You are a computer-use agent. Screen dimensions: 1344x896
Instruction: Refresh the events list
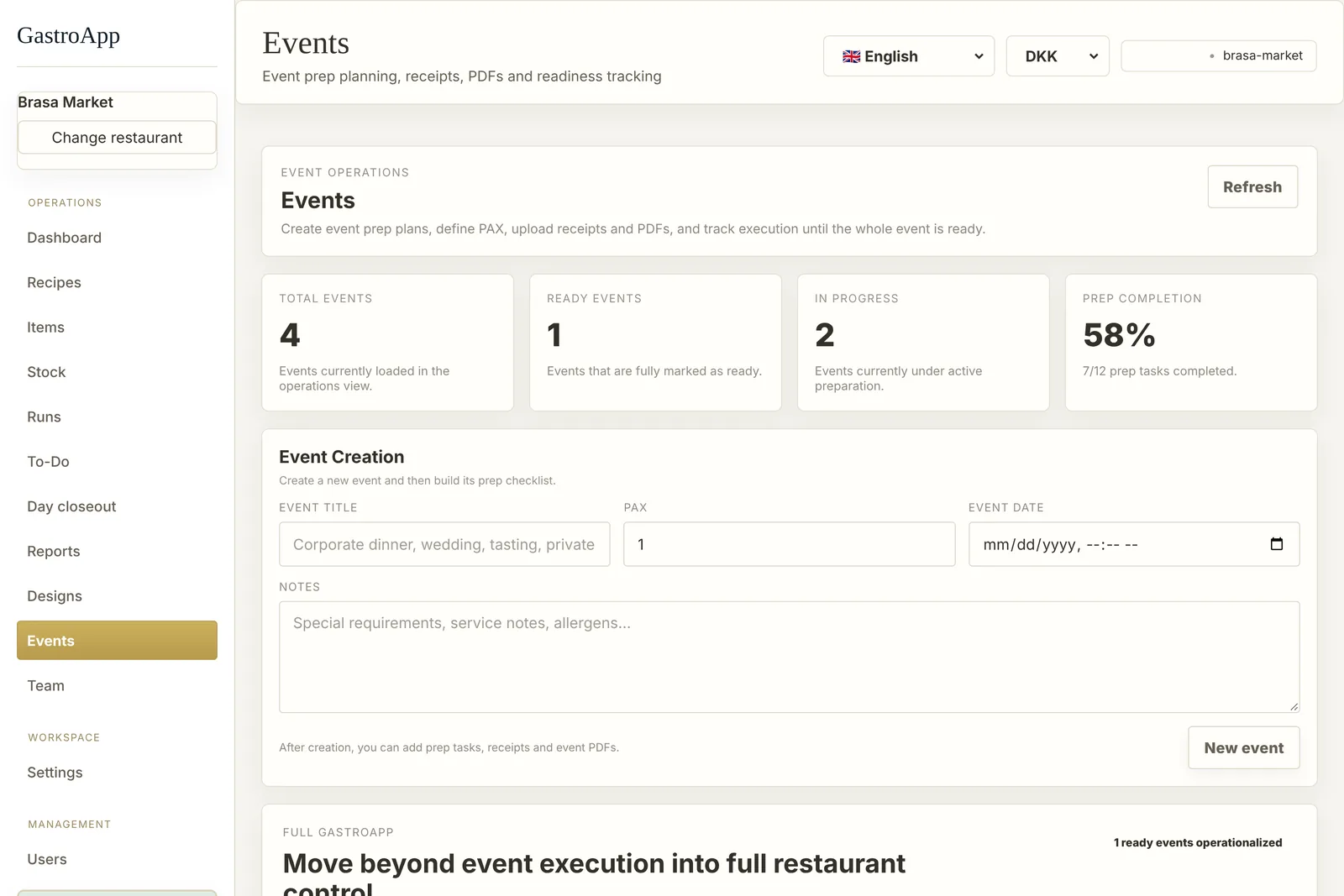pos(1252,186)
